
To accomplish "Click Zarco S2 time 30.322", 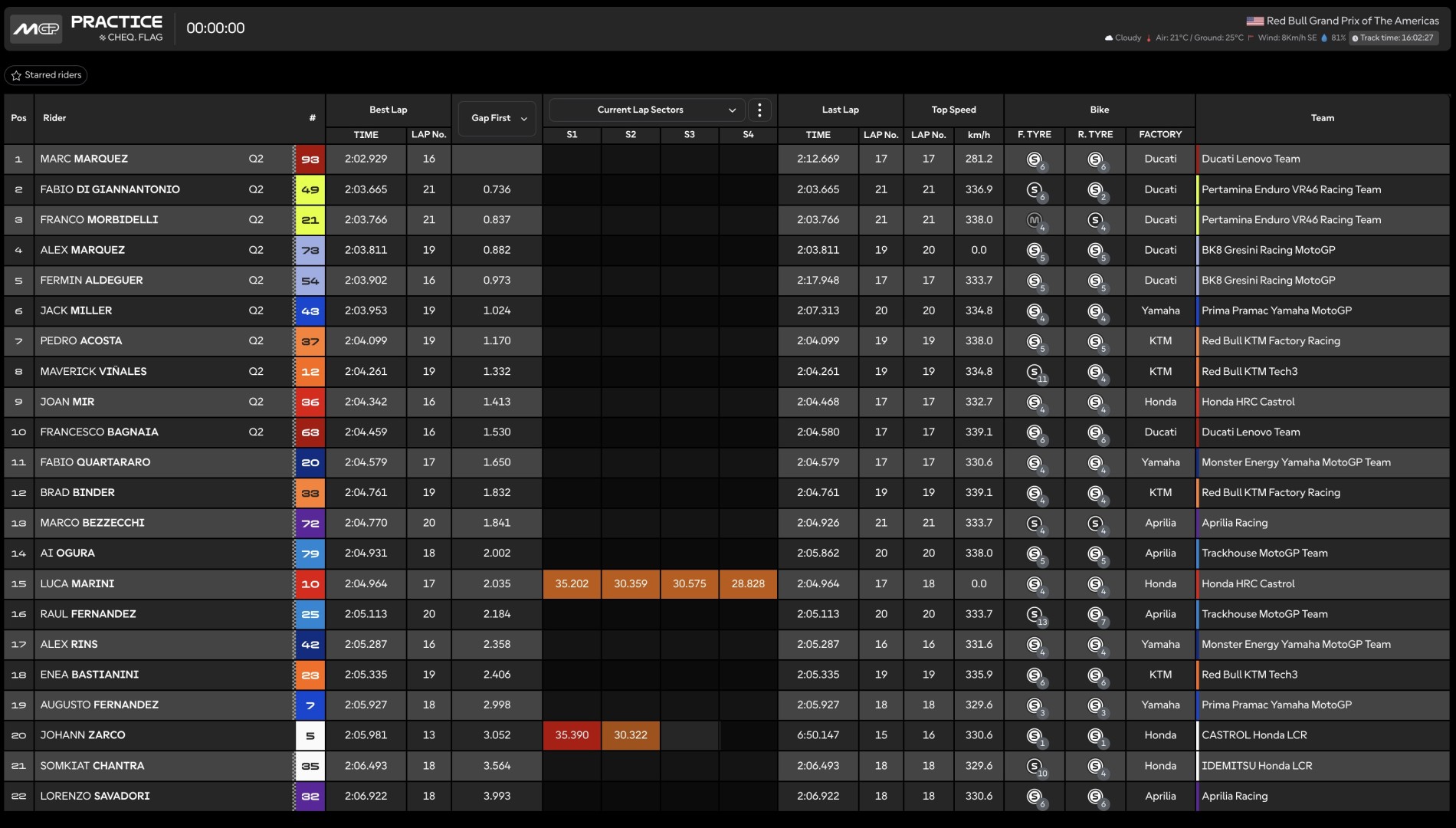I will pos(631,735).
